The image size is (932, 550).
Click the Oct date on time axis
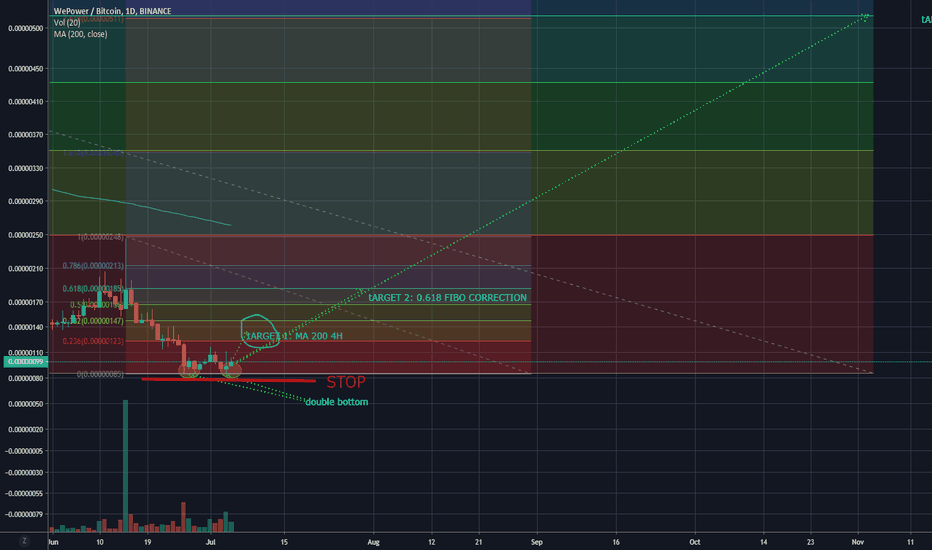[694, 542]
